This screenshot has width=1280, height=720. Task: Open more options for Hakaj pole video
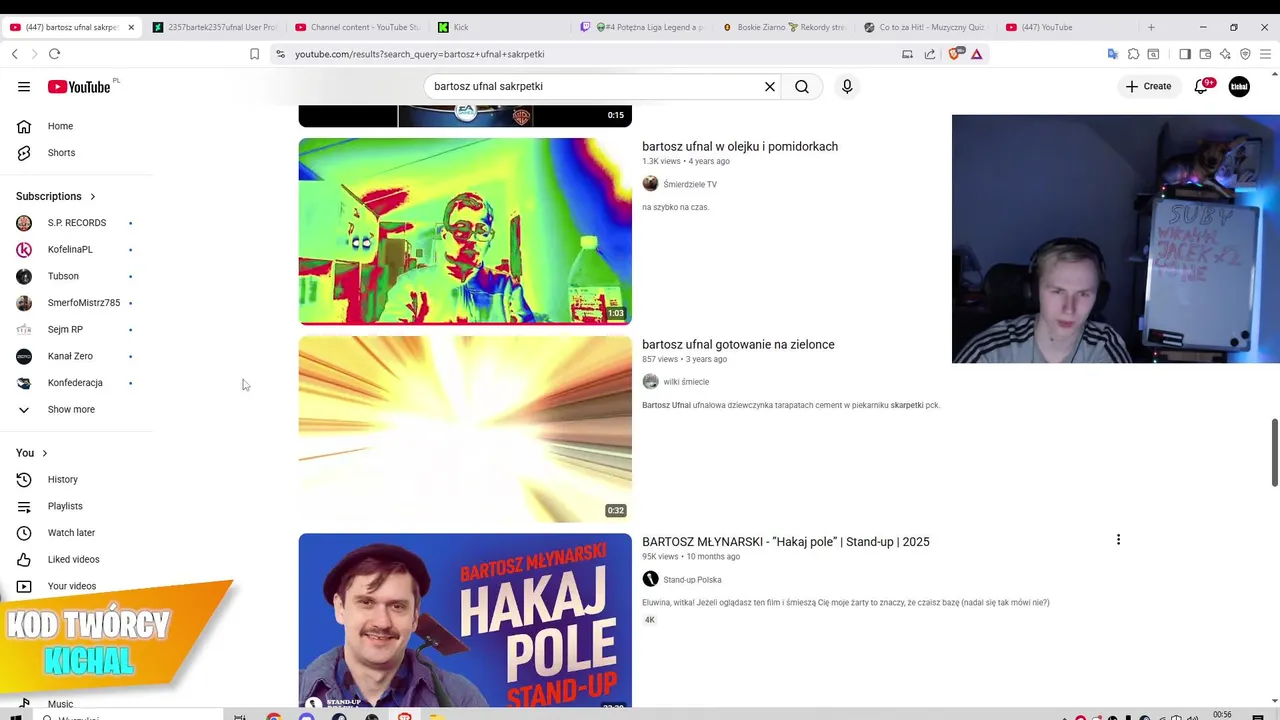click(1118, 540)
